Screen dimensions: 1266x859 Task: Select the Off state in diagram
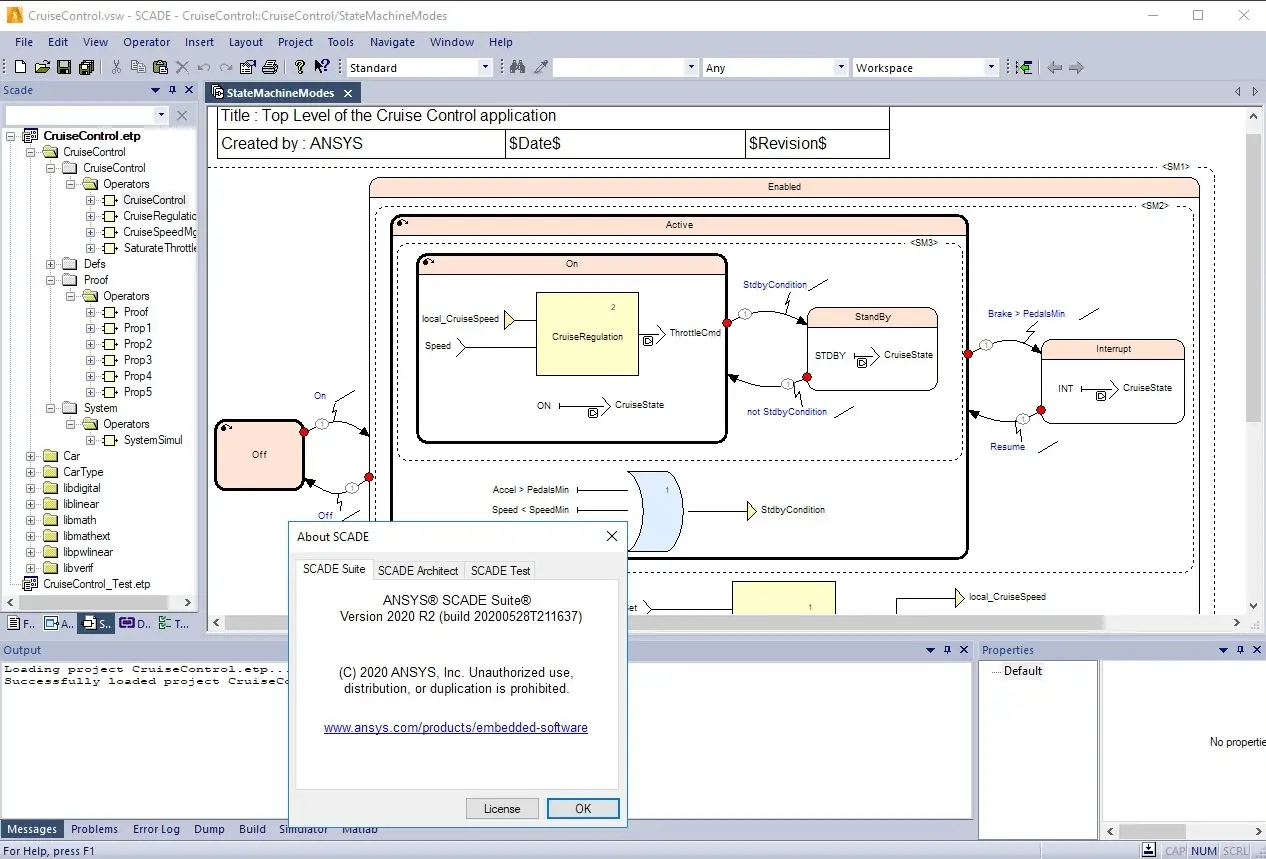259,455
